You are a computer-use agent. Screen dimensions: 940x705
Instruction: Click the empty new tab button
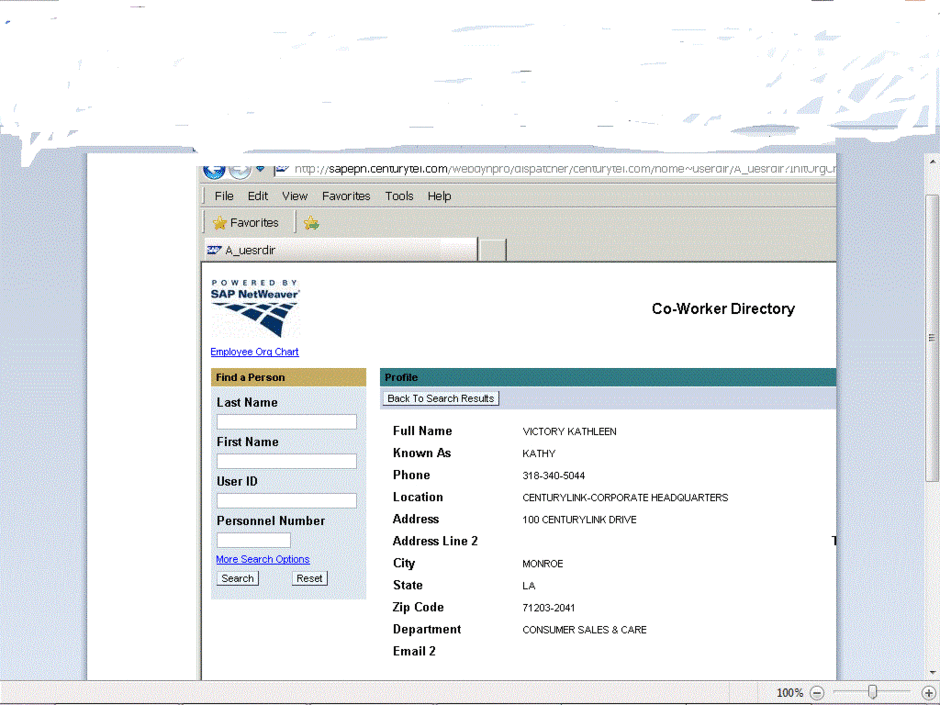tap(493, 250)
